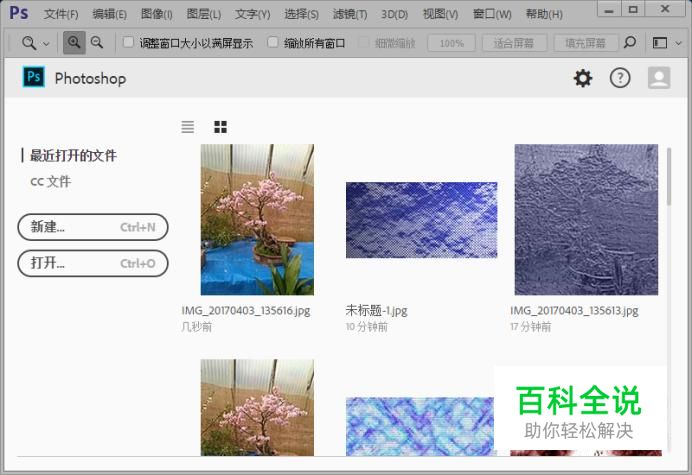Select the Zoom Out magnifier mode

pos(97,43)
